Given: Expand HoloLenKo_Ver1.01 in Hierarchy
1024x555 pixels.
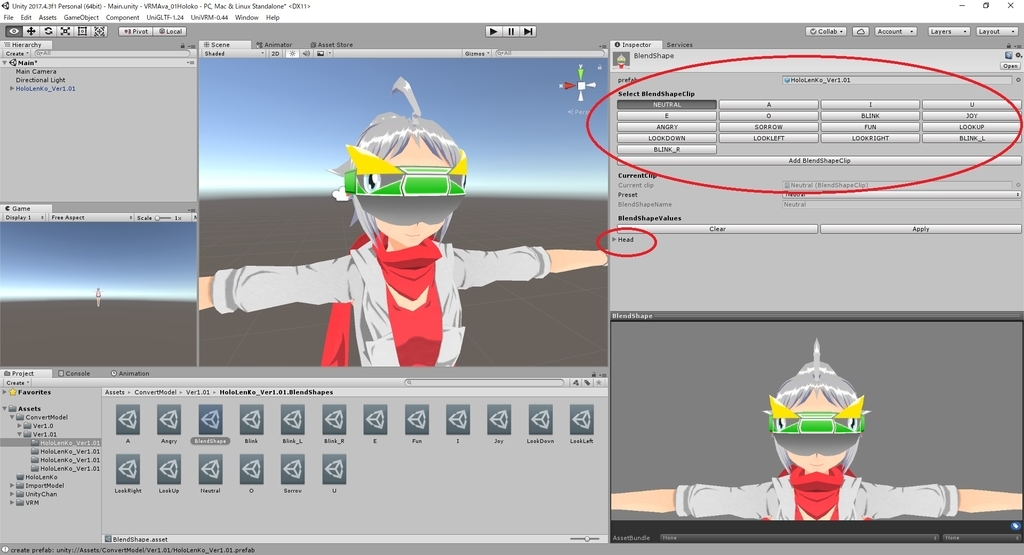Looking at the screenshot, I should (x=11, y=88).
